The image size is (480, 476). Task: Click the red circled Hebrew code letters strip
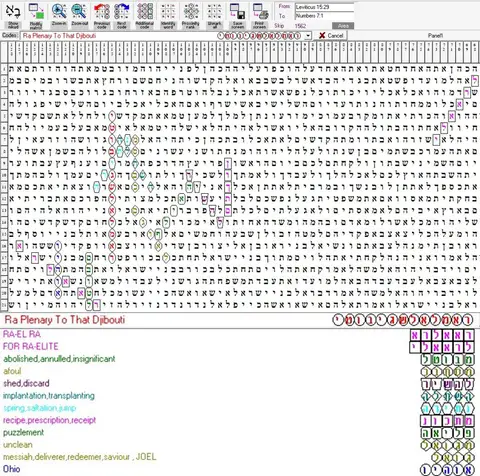pyautogui.click(x=403, y=320)
